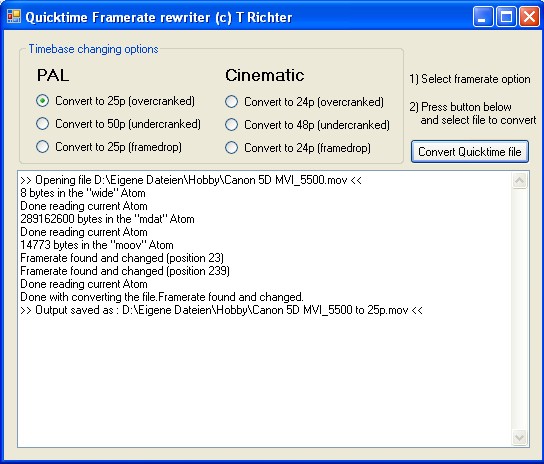544x464 pixels.
Task: Choose PAL Convert to 25p (framedrop)
Action: (109, 147)
